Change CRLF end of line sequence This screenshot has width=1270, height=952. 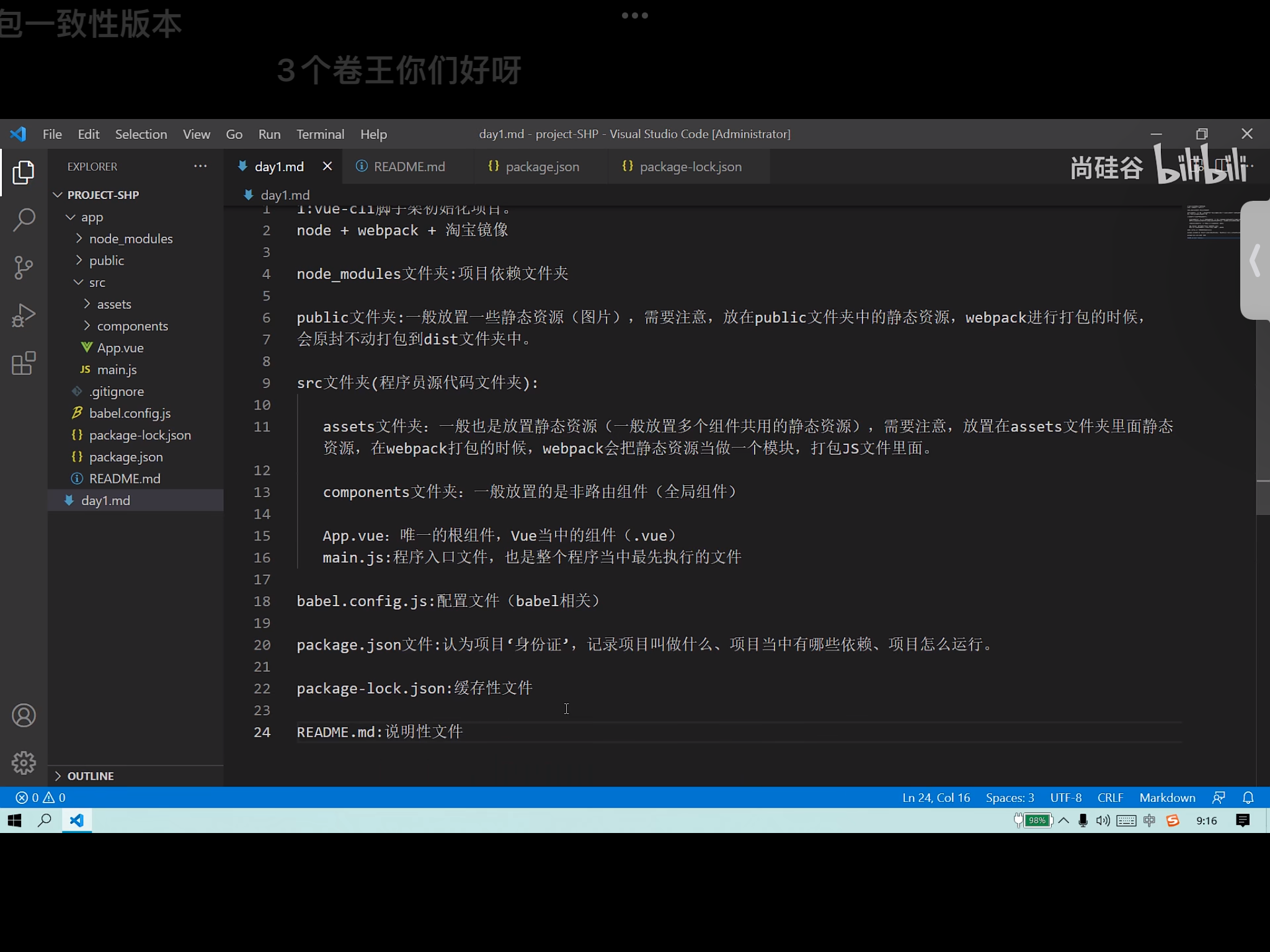coord(1110,798)
